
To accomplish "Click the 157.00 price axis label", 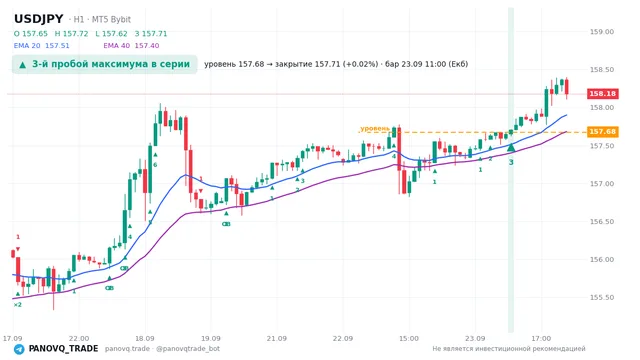I will click(x=602, y=184).
